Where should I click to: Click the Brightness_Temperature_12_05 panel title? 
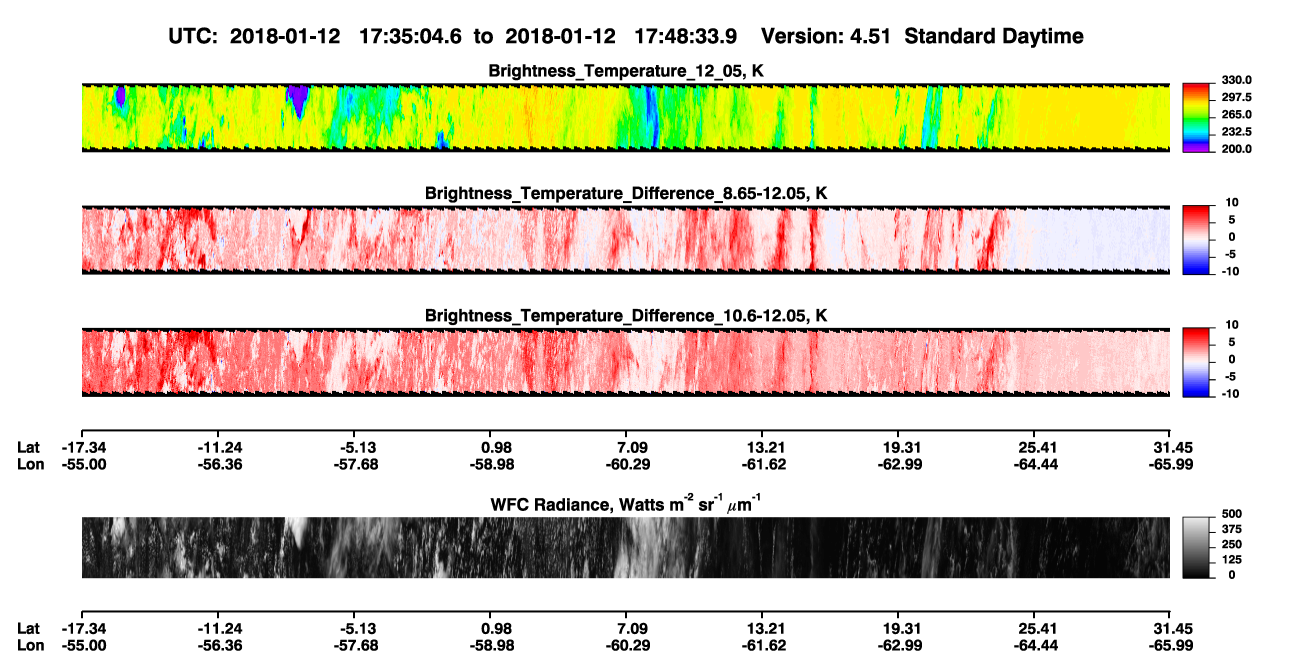(x=626, y=71)
